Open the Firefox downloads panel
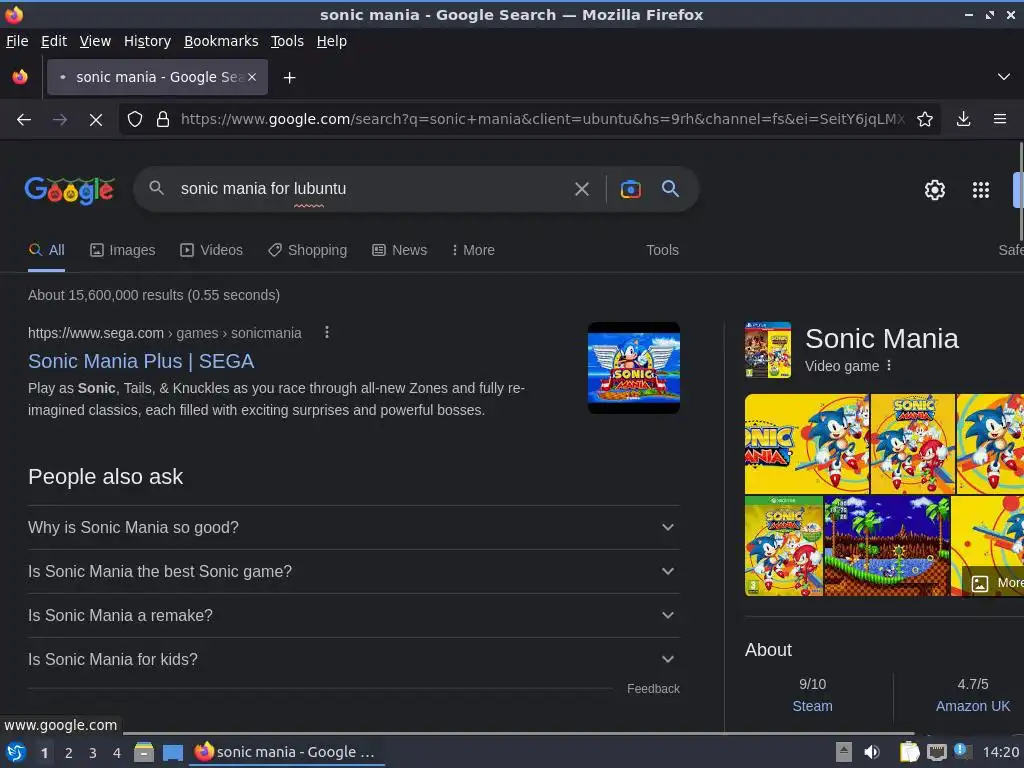The height and width of the screenshot is (768, 1024). pos(963,119)
